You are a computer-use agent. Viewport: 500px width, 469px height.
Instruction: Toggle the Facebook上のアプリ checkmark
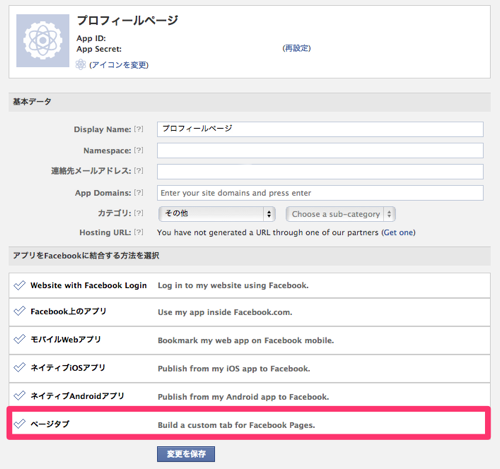coord(20,311)
